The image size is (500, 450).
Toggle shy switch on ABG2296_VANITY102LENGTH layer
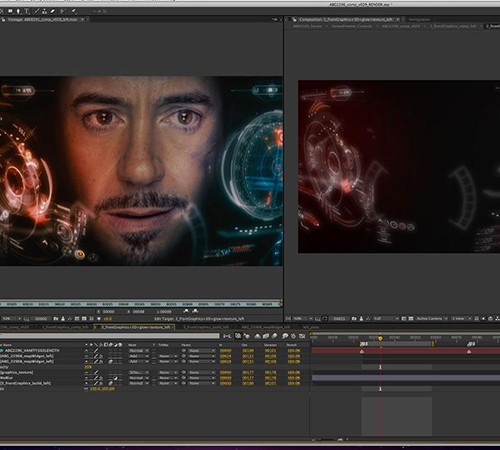click(x=86, y=351)
